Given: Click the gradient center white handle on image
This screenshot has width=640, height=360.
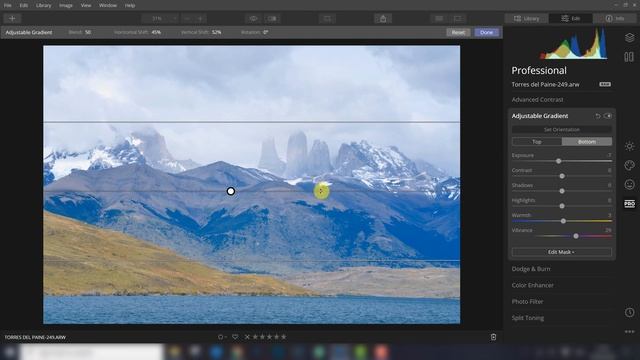Looking at the screenshot, I should click(231, 191).
